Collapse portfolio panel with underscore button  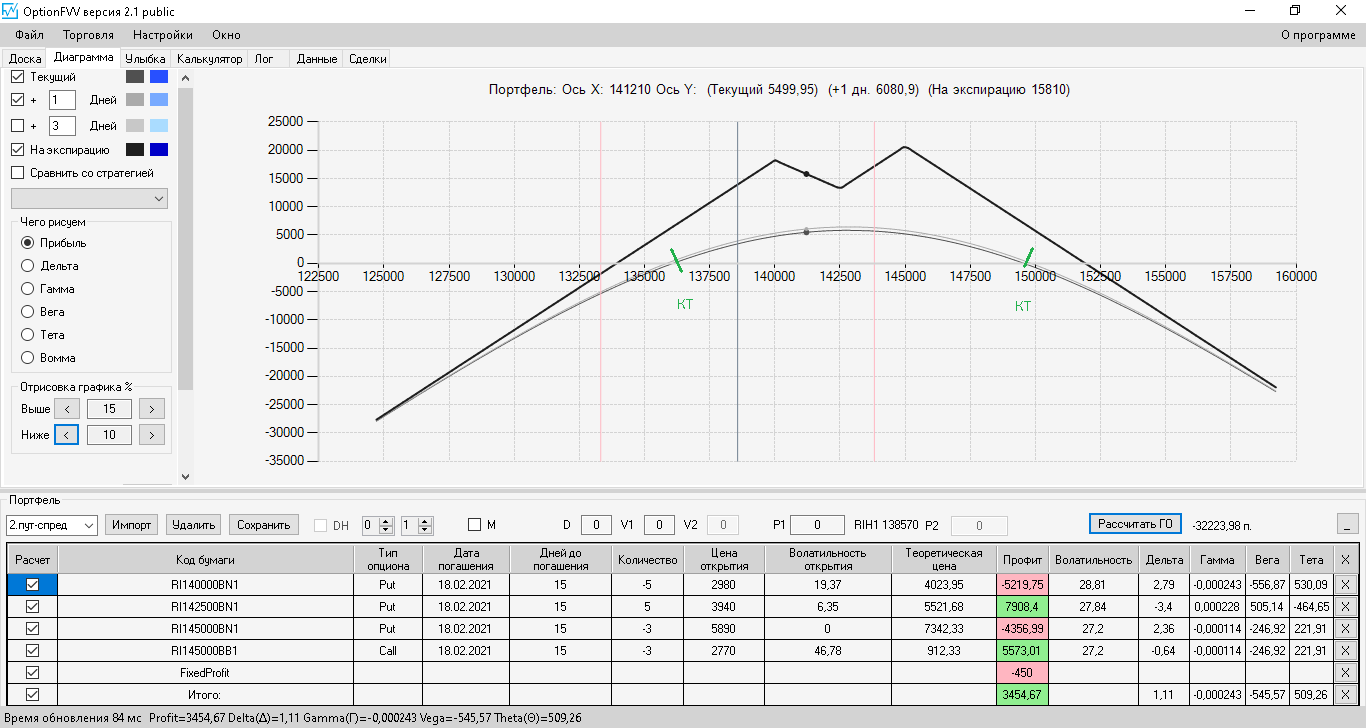1347,525
